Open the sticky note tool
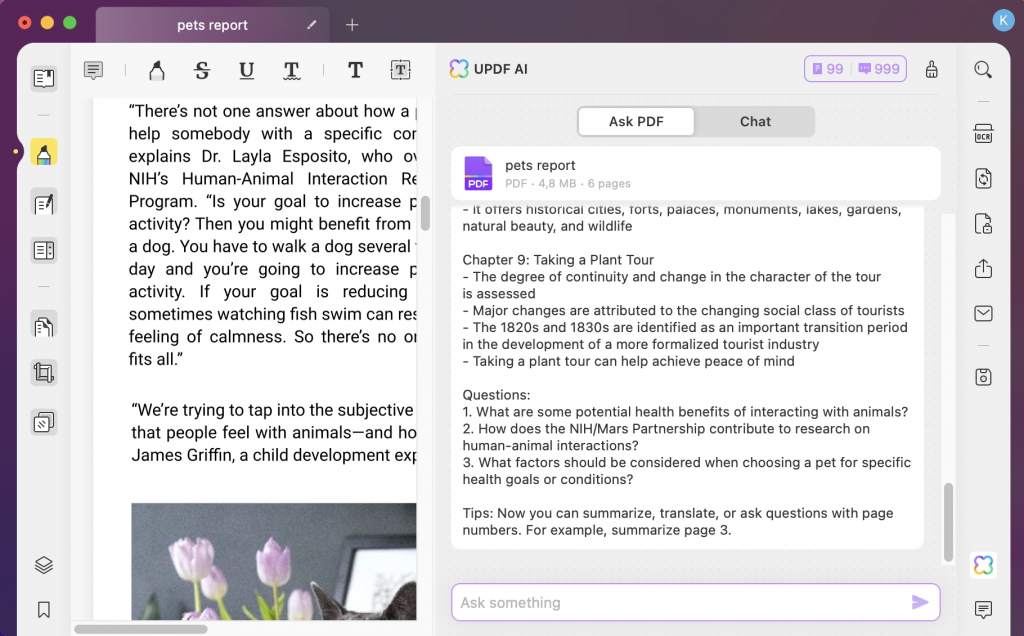The width and height of the screenshot is (1024, 636). click(93, 70)
